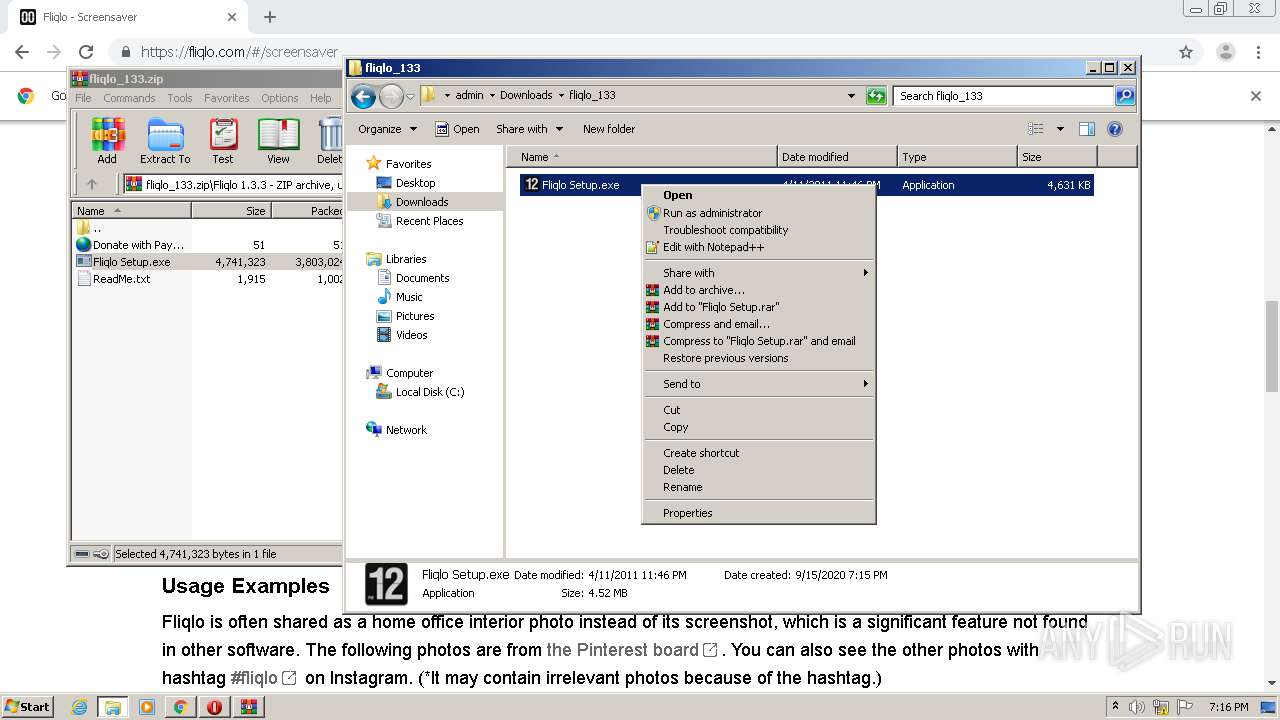
Task: Open Organize dropdown menu
Action: click(387, 129)
